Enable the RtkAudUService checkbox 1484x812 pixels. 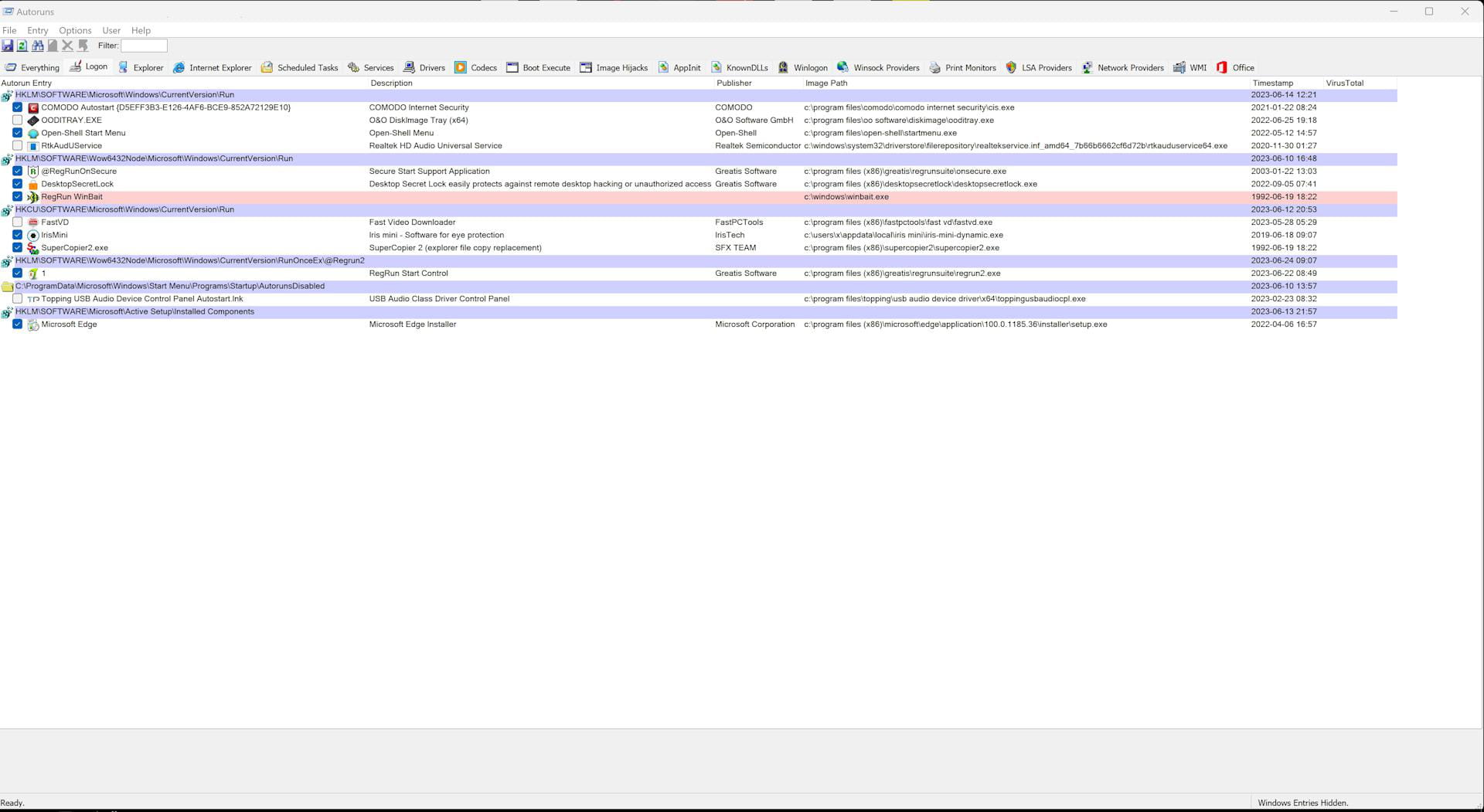point(17,145)
